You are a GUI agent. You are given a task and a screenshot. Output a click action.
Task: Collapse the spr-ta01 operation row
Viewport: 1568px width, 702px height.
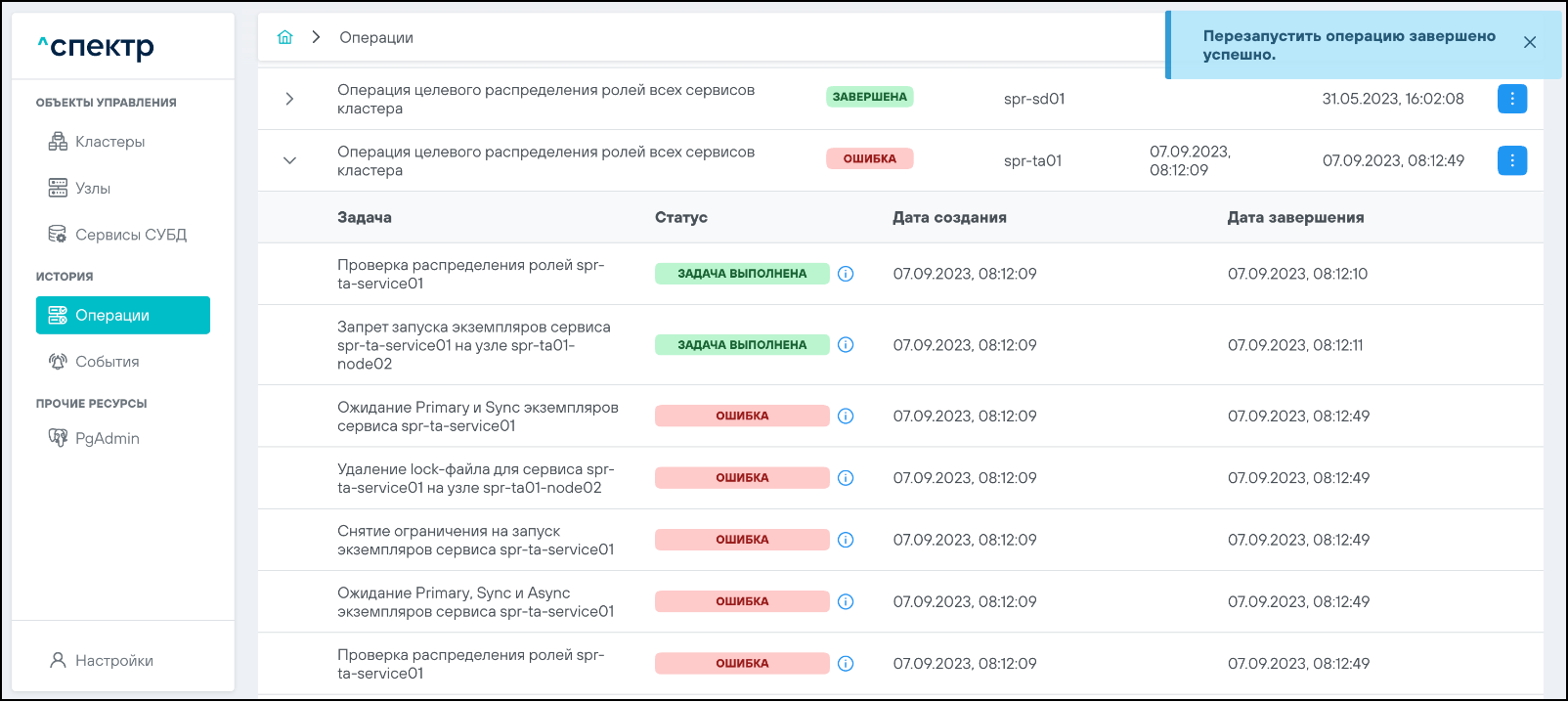tap(289, 160)
